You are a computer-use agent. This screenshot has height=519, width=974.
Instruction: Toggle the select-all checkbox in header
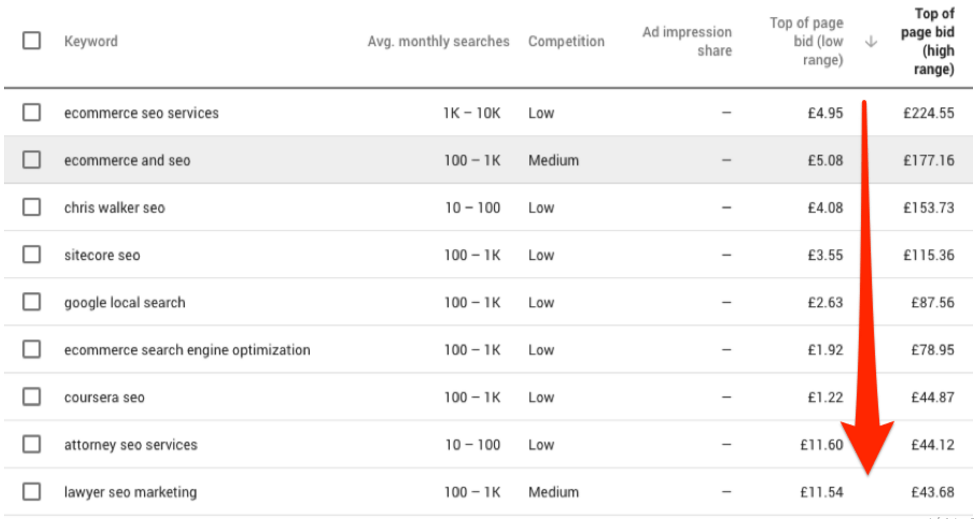[x=32, y=41]
